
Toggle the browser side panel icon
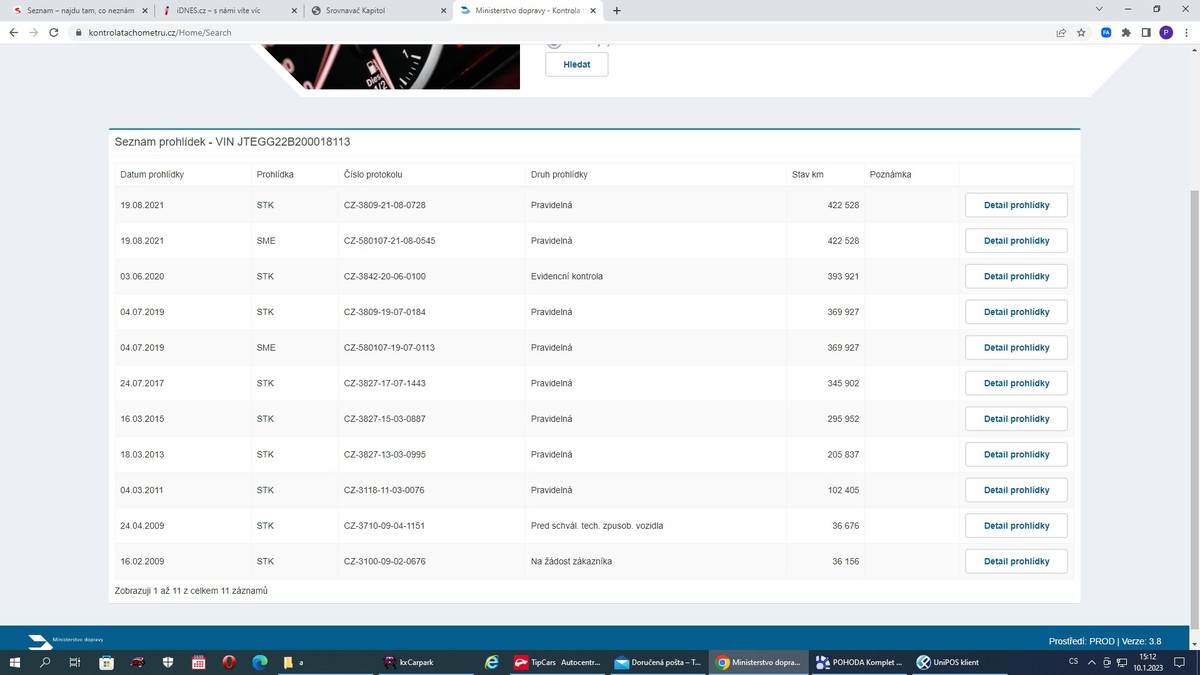(x=1146, y=32)
